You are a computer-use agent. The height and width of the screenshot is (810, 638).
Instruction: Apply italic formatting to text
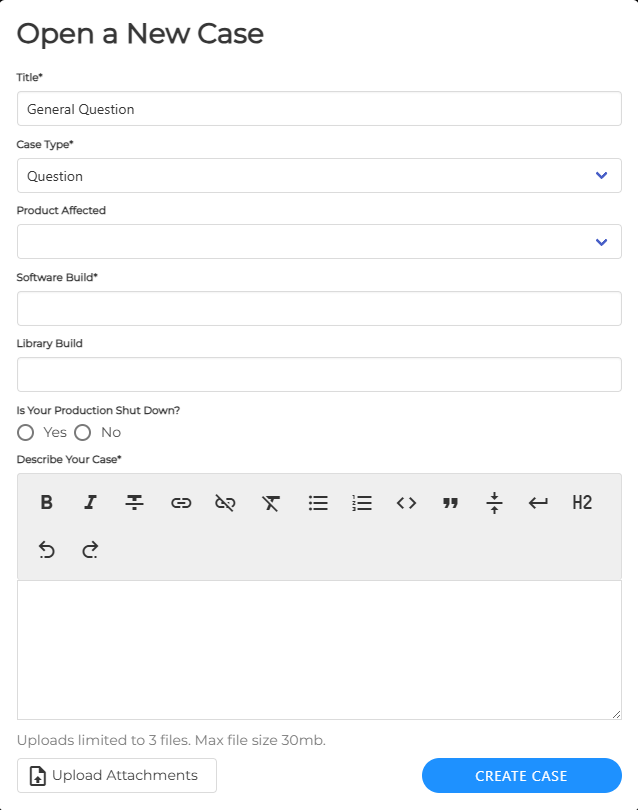coord(90,502)
